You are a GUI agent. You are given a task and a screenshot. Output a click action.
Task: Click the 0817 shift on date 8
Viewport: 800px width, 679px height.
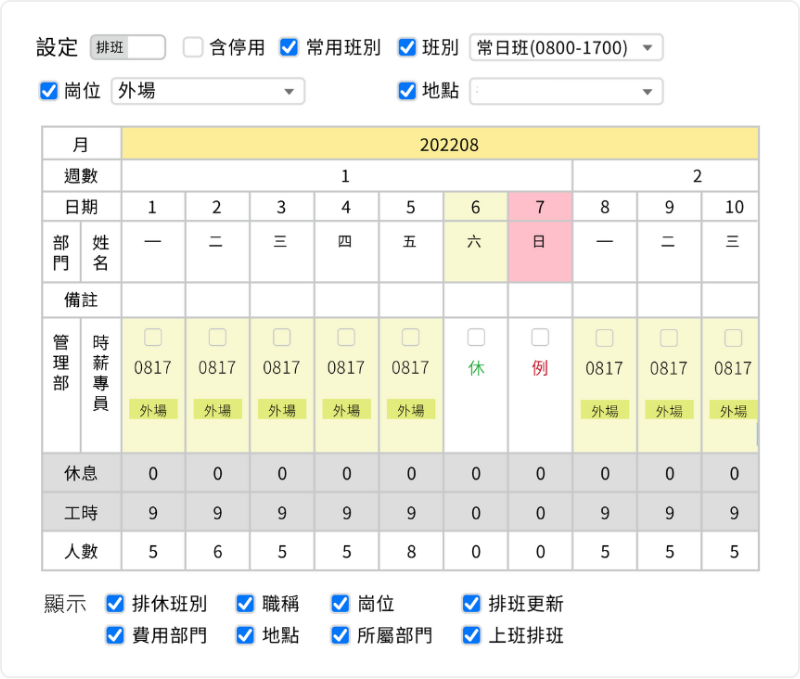pos(604,368)
